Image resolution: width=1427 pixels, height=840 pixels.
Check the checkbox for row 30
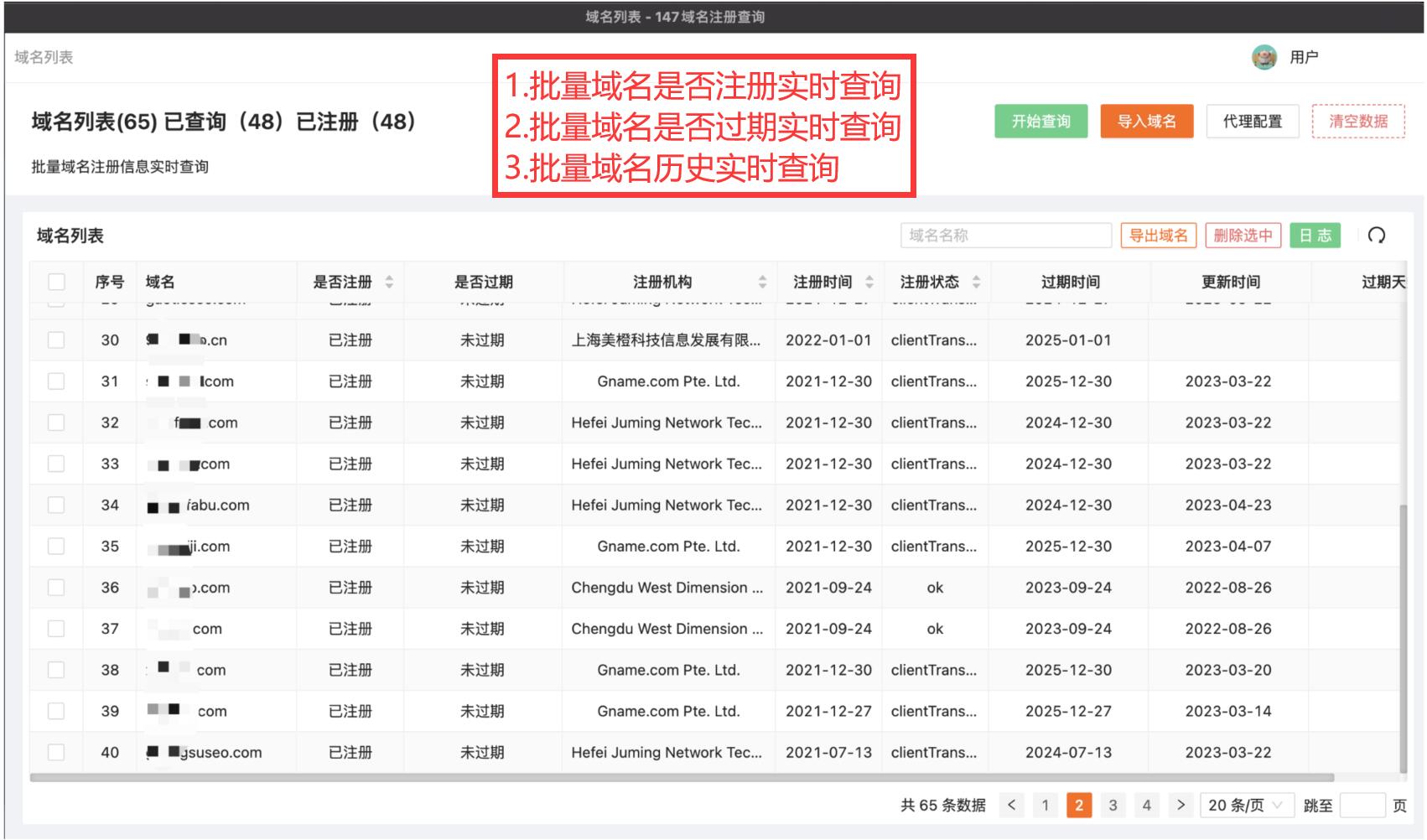(57, 340)
